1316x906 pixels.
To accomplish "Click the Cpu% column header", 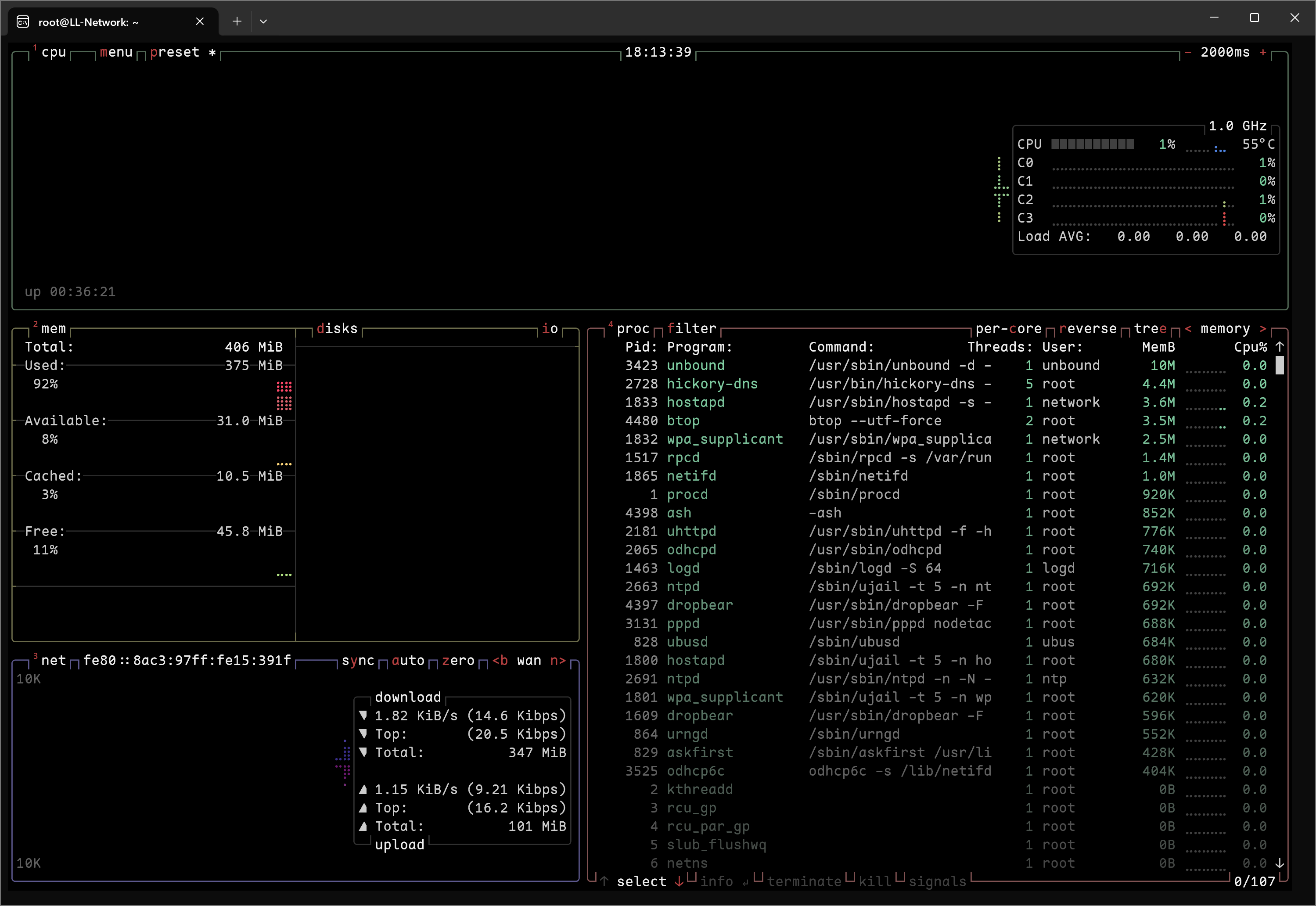I will click(1250, 347).
